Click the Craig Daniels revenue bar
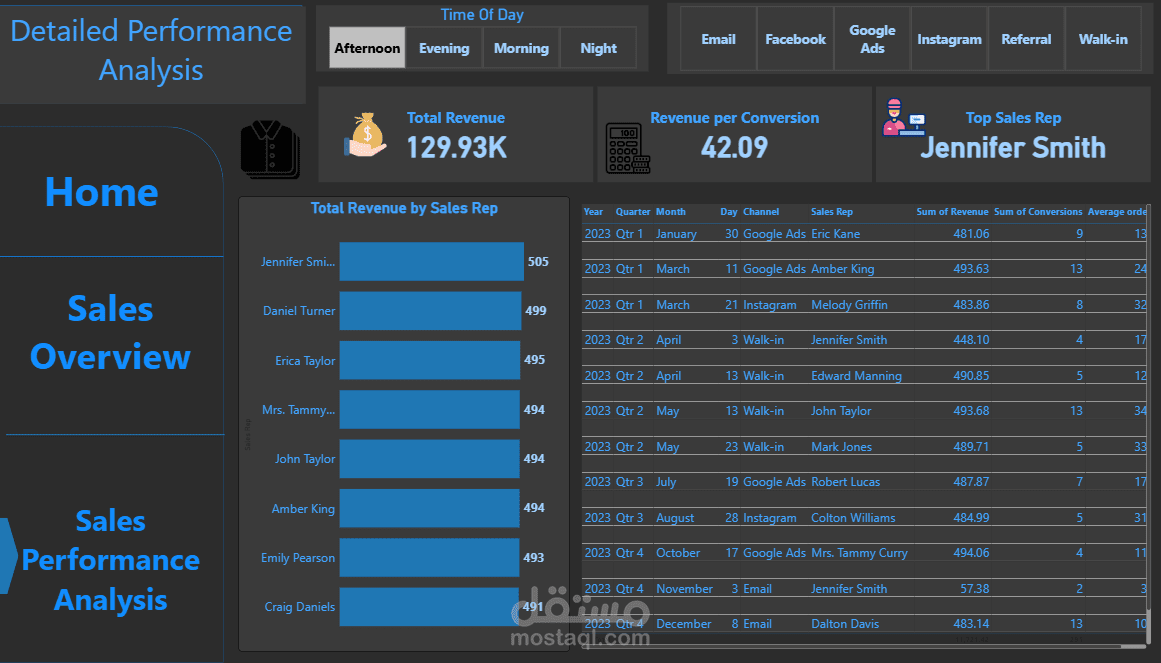The image size is (1161, 663). point(429,607)
